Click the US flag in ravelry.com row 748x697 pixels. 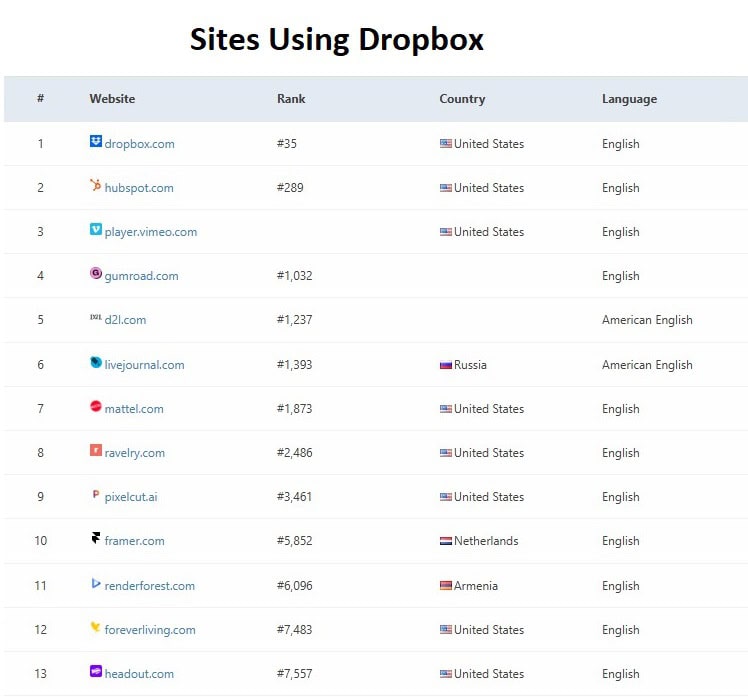pyautogui.click(x=446, y=453)
